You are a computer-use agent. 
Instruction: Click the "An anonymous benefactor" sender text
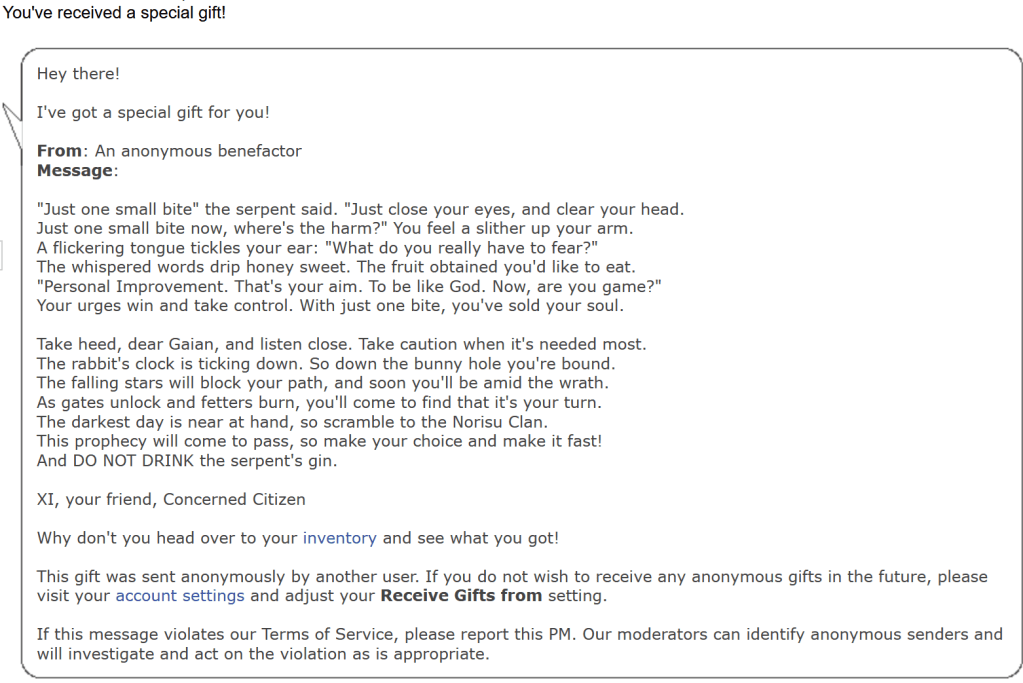pos(198,151)
